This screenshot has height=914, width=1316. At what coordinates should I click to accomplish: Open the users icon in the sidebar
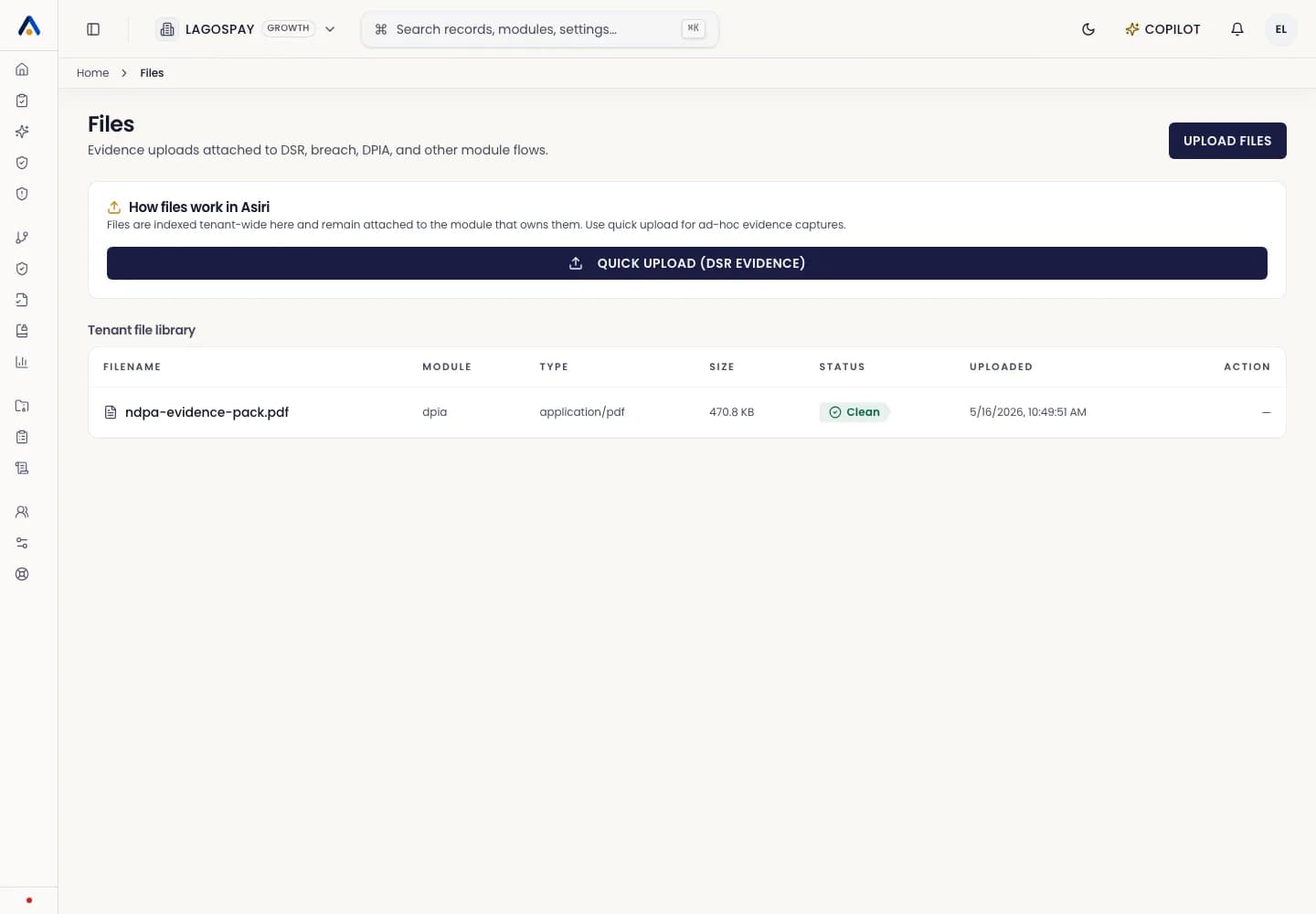click(x=22, y=512)
